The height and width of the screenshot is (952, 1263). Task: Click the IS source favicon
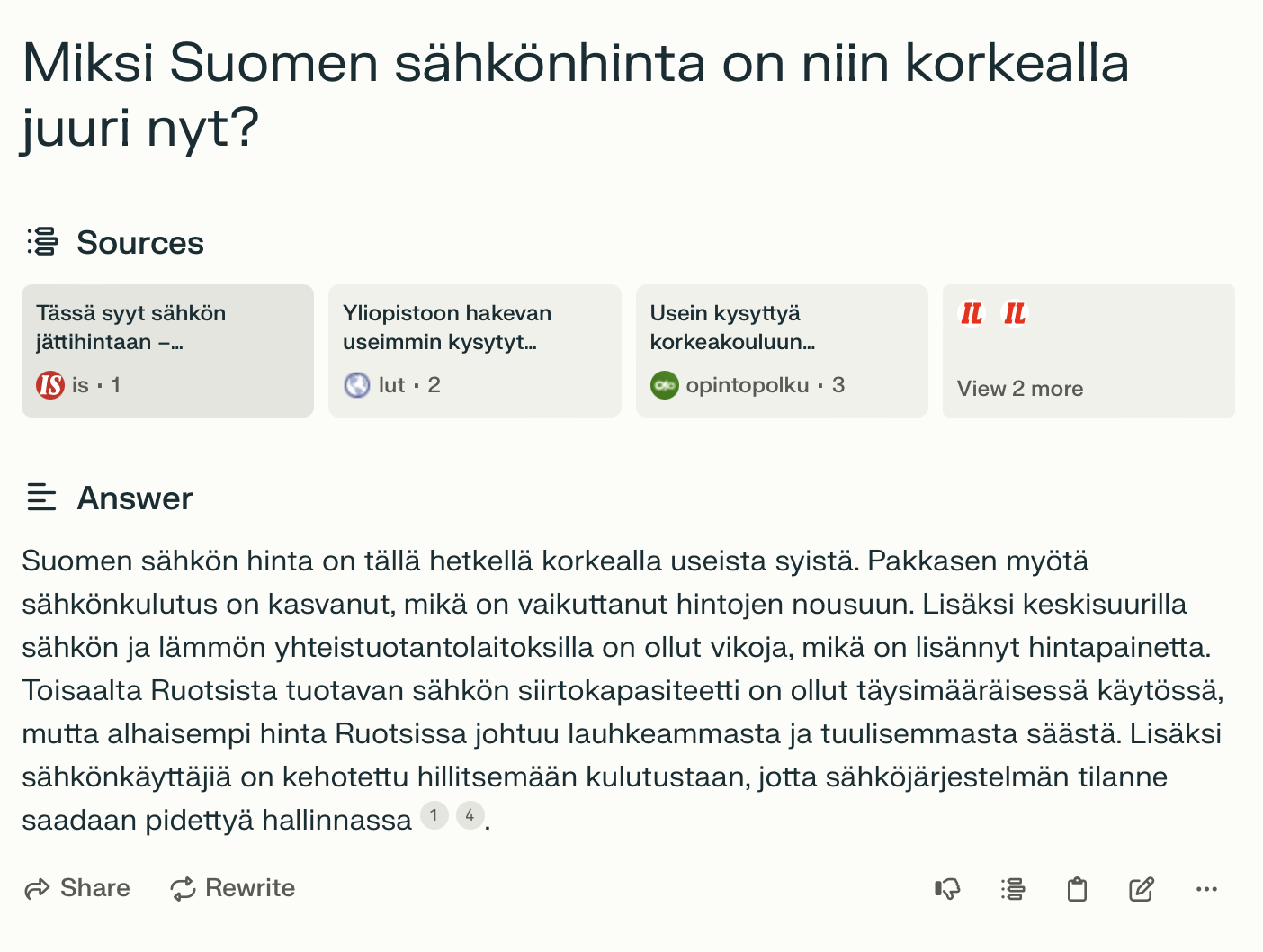tap(50, 385)
